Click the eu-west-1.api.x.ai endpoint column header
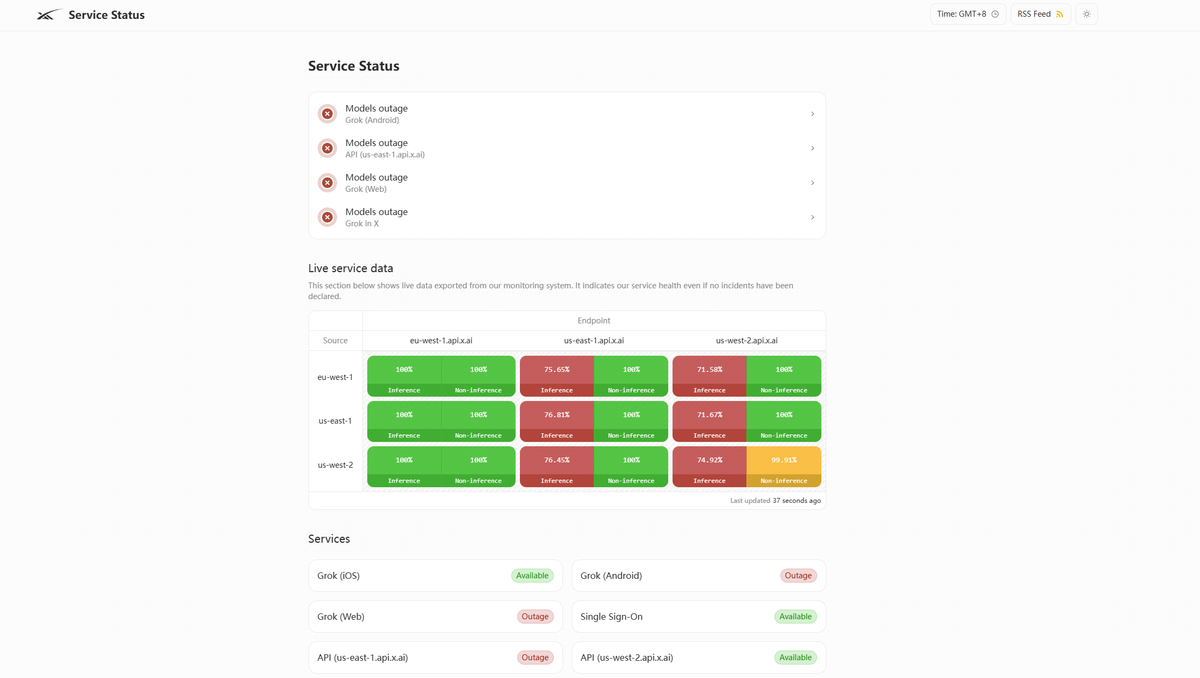Screen dimensions: 1200x678 (441, 341)
